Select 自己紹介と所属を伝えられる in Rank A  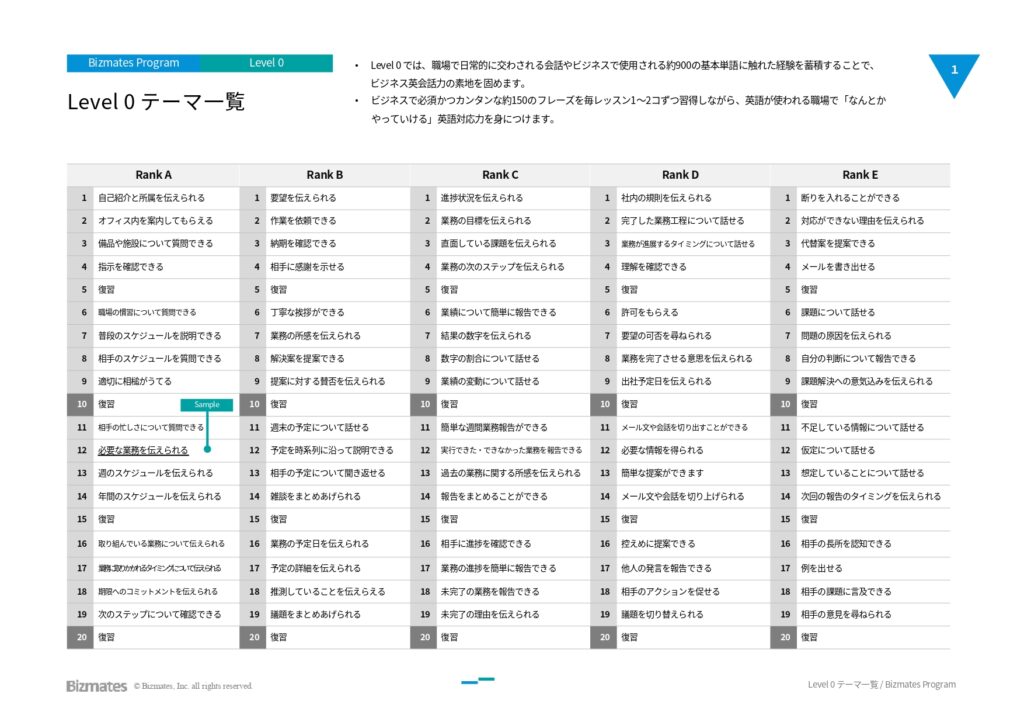(151, 198)
